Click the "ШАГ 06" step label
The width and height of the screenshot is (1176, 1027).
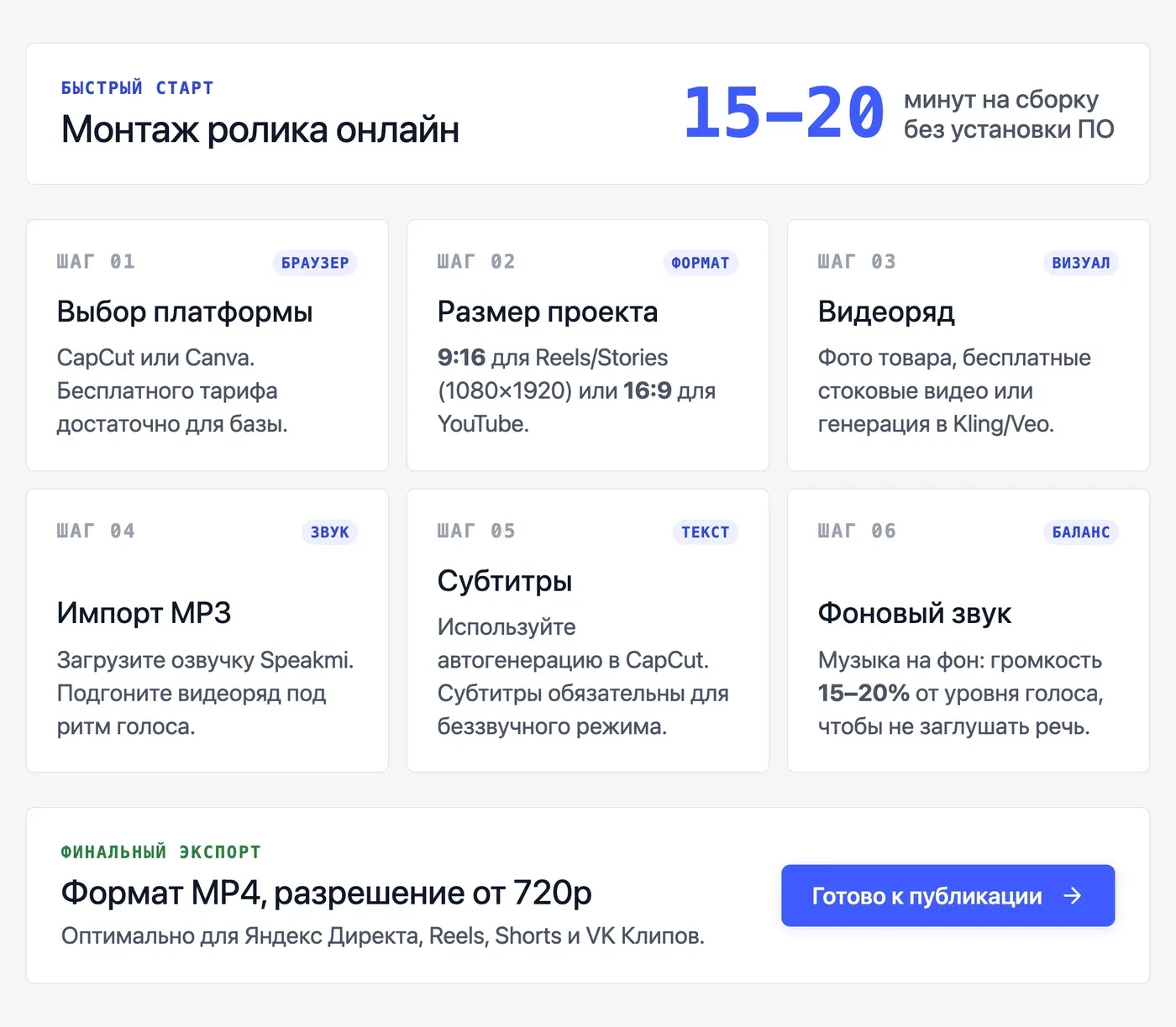857,532
